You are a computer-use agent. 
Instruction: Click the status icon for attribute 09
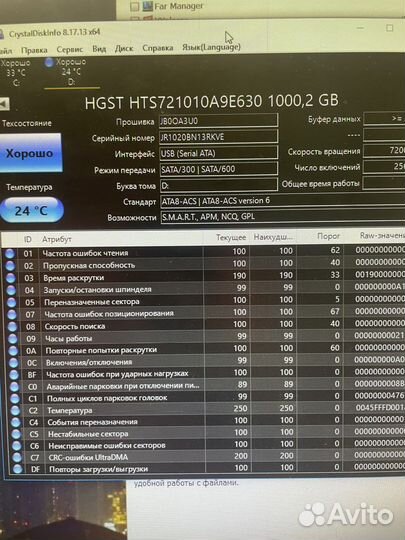tap(12, 339)
